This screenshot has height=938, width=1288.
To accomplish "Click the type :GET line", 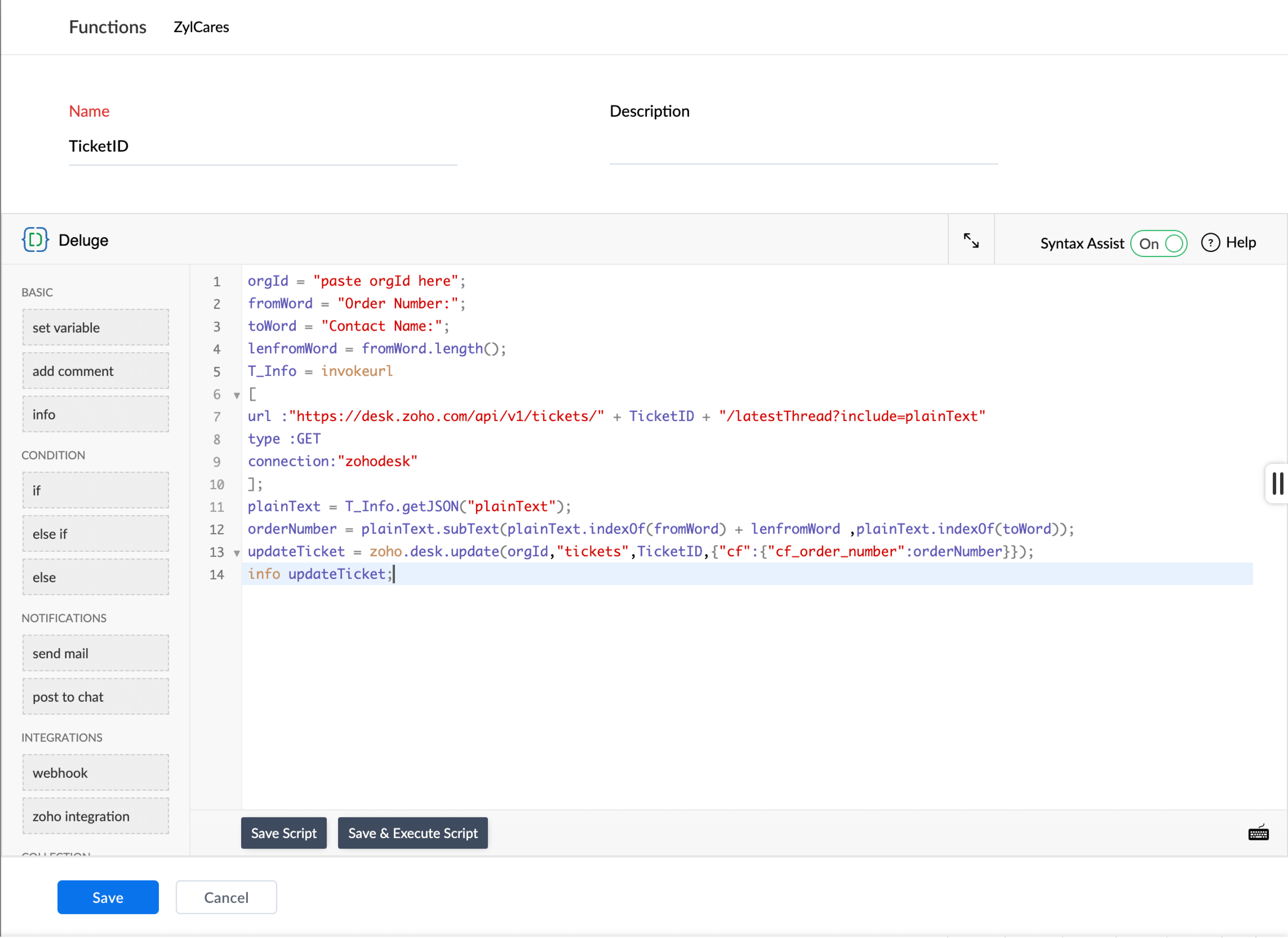I will point(284,439).
